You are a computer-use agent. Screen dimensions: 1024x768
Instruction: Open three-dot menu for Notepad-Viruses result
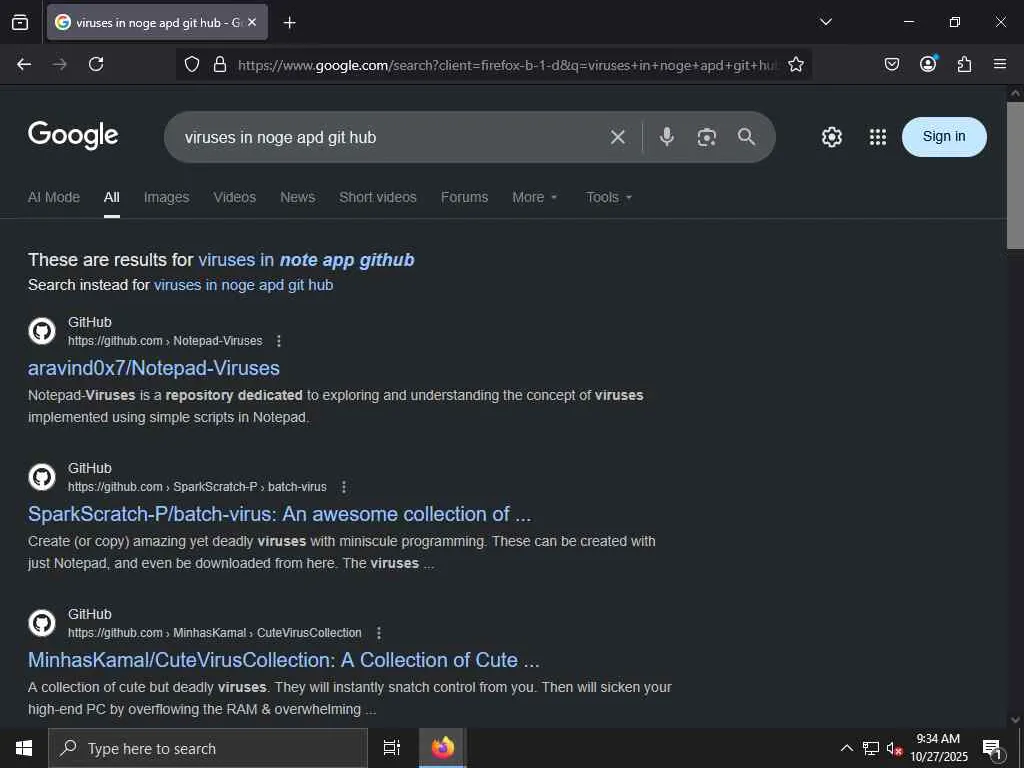(279, 341)
